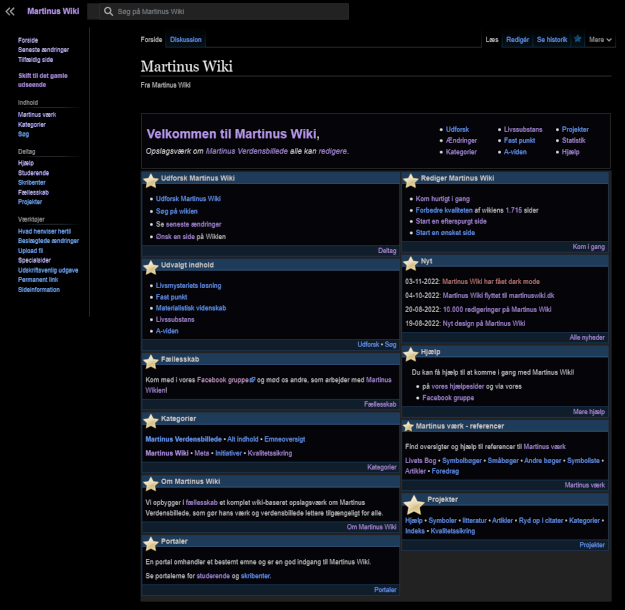Switch to the Diskussion tab
The image size is (625, 610).
[186, 39]
